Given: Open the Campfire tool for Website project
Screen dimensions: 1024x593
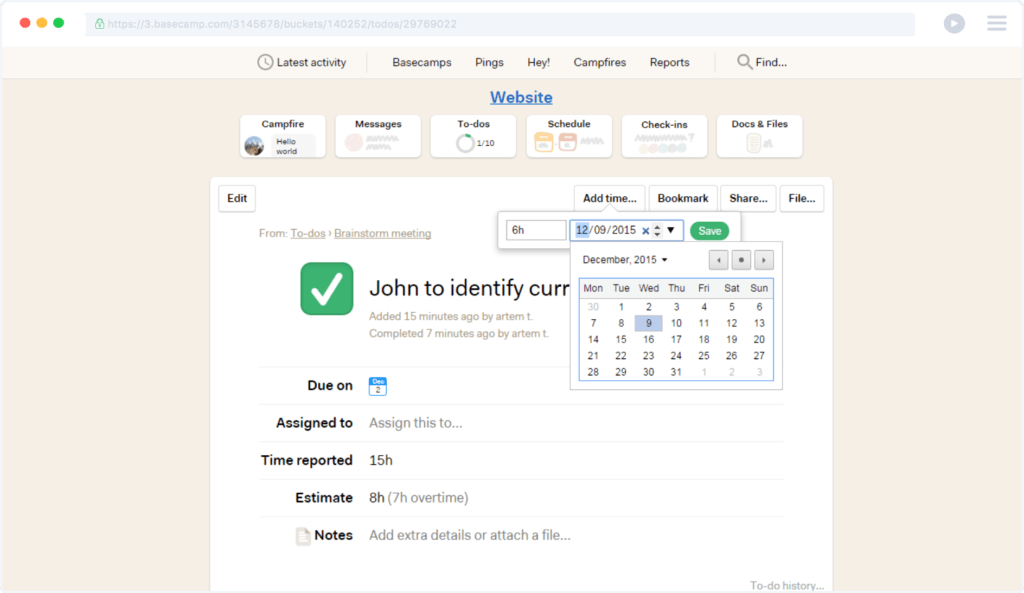Looking at the screenshot, I should (x=282, y=136).
